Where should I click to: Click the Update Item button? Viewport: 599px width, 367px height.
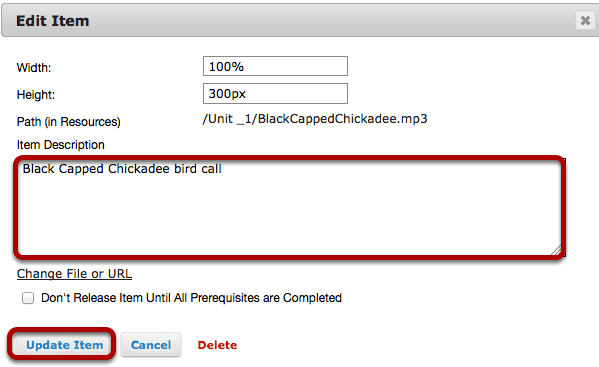tap(64, 345)
